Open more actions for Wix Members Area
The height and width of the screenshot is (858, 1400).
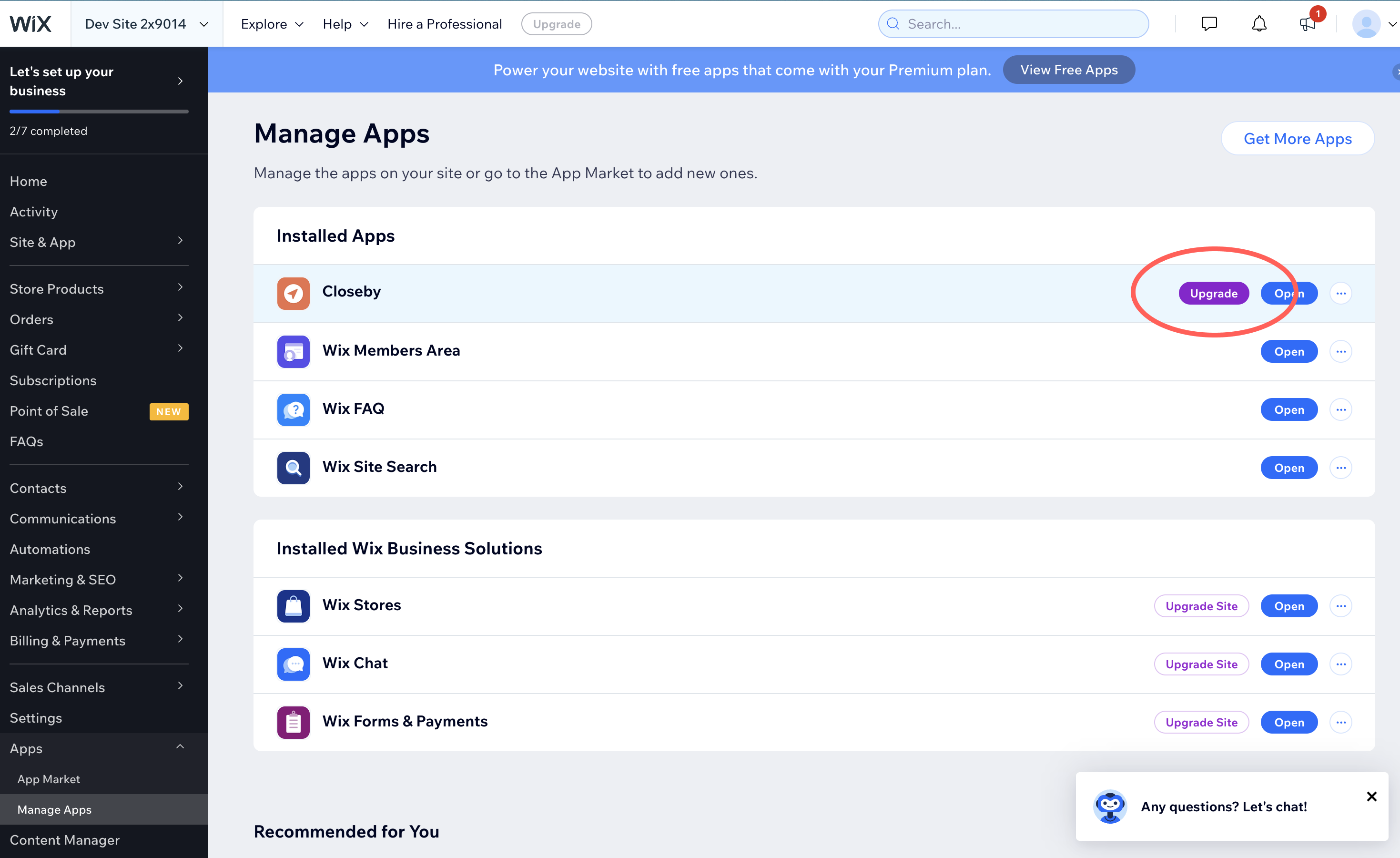pyautogui.click(x=1341, y=352)
